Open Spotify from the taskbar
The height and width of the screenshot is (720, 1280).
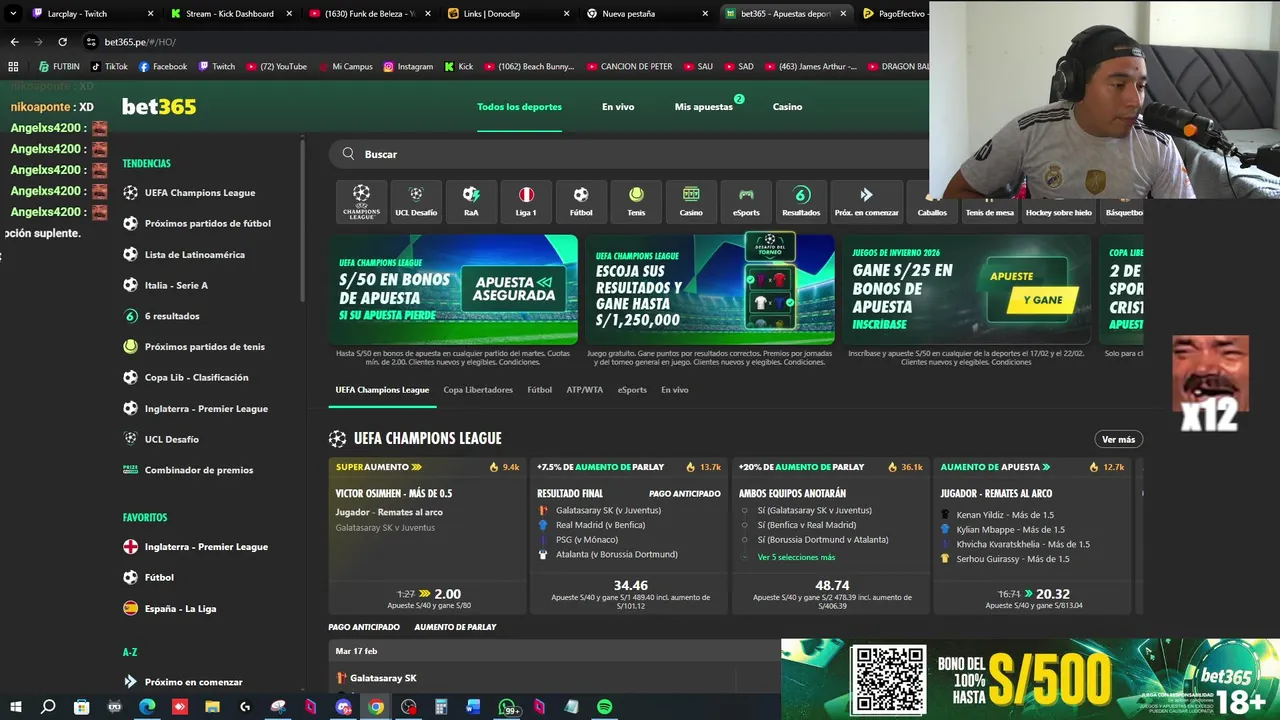tap(604, 707)
